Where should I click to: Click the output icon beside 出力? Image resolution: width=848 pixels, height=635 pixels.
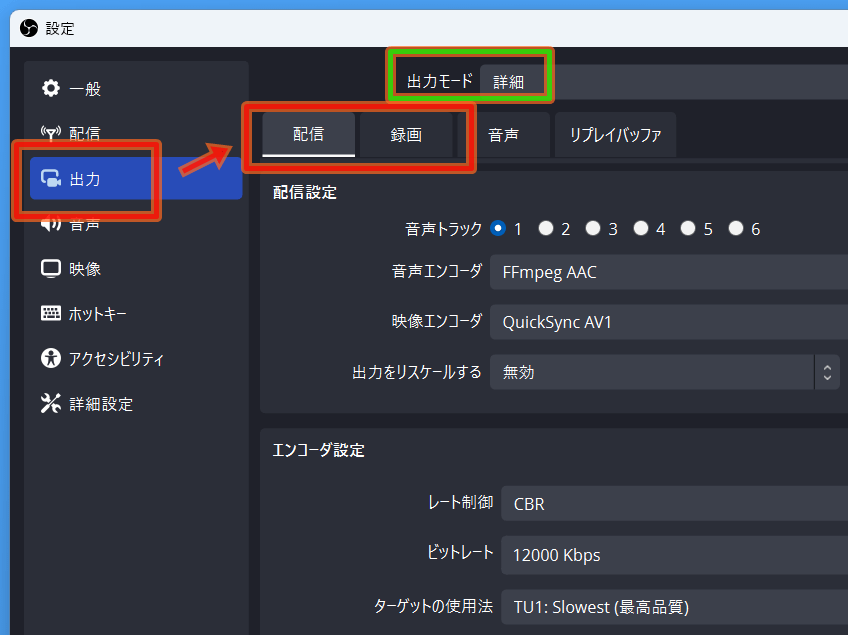(x=51, y=178)
